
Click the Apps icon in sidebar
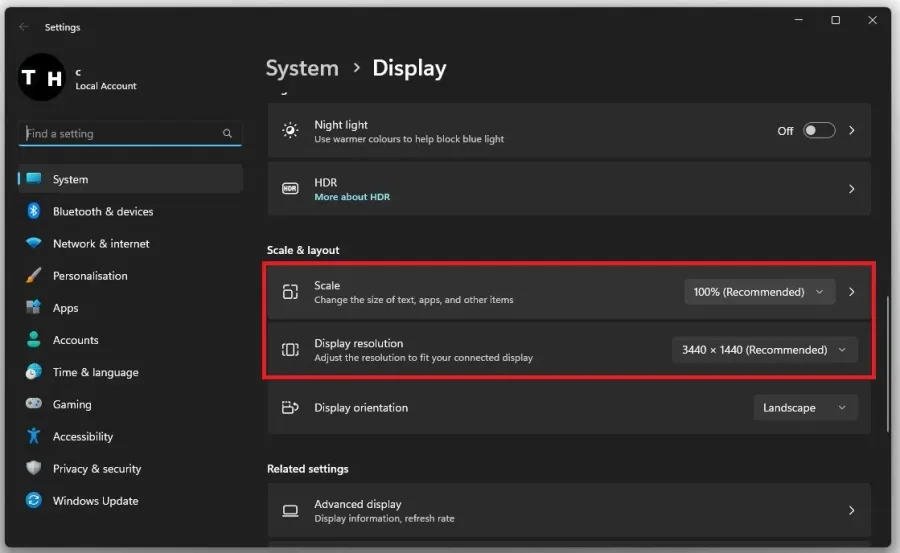[34, 307]
